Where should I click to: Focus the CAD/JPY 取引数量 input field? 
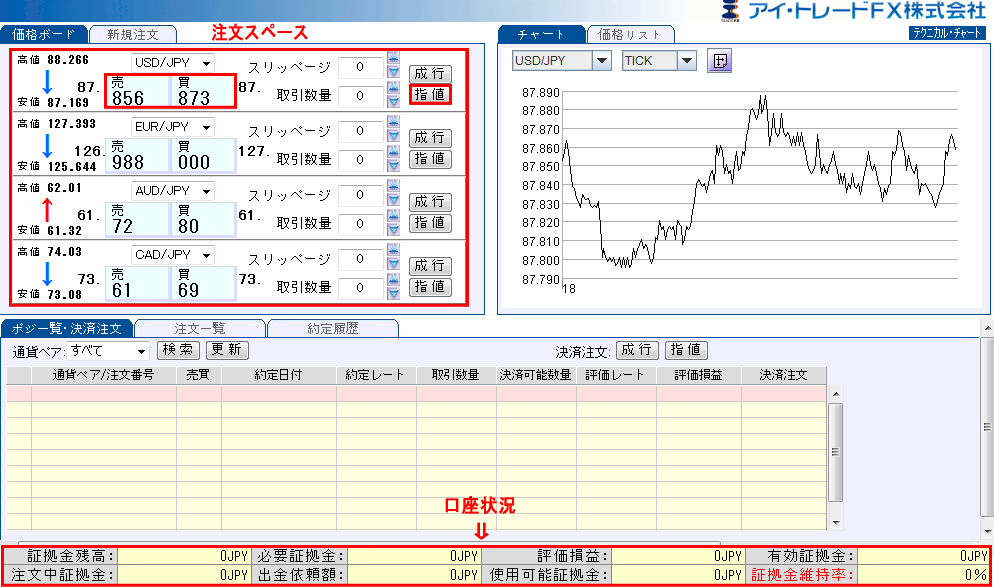pos(361,288)
